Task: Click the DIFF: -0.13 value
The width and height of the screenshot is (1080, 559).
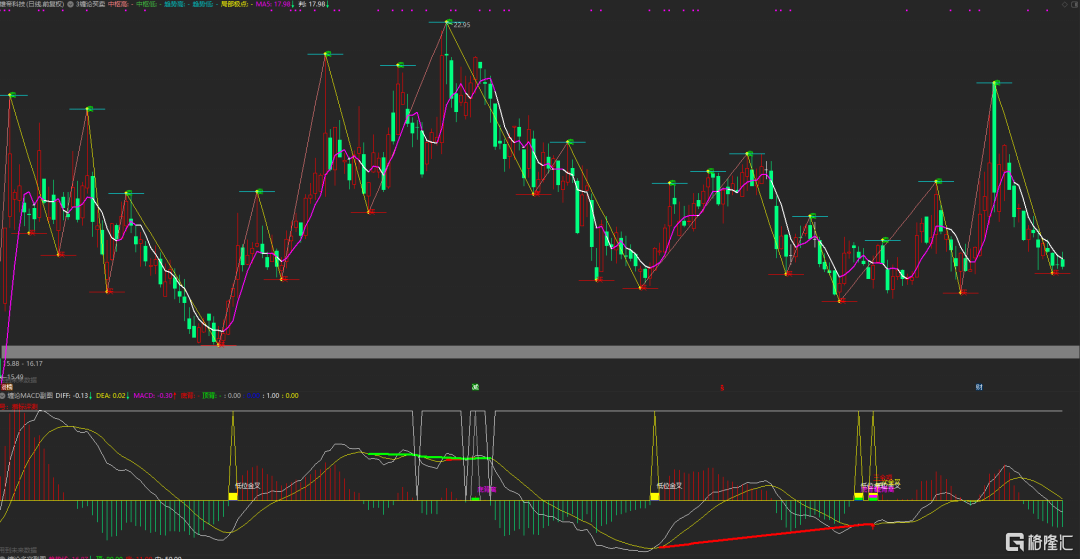Action: coord(74,396)
